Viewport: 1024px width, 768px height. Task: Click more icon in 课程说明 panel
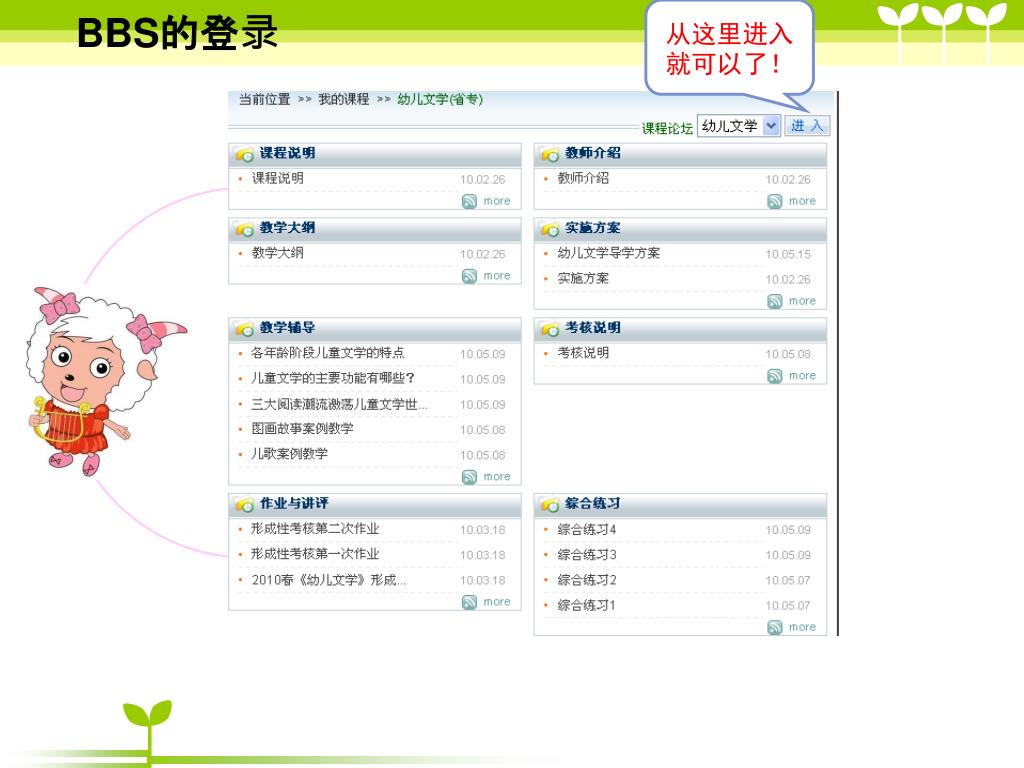coord(470,201)
